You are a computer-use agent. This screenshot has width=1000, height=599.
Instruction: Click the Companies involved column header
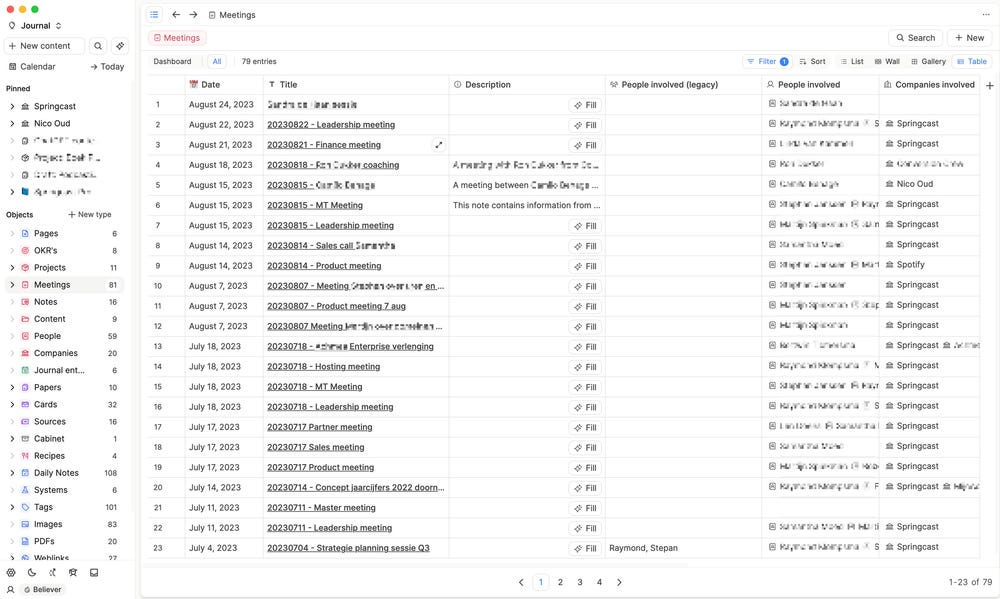(930, 85)
